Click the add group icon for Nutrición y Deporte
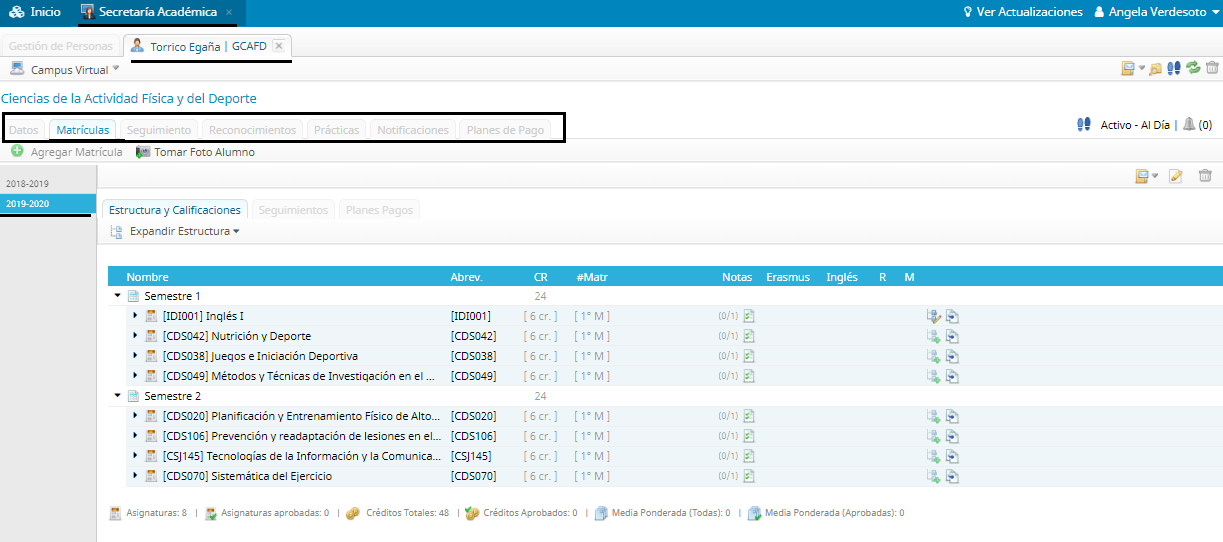Viewport: 1223px width, 542px height. coord(934,336)
